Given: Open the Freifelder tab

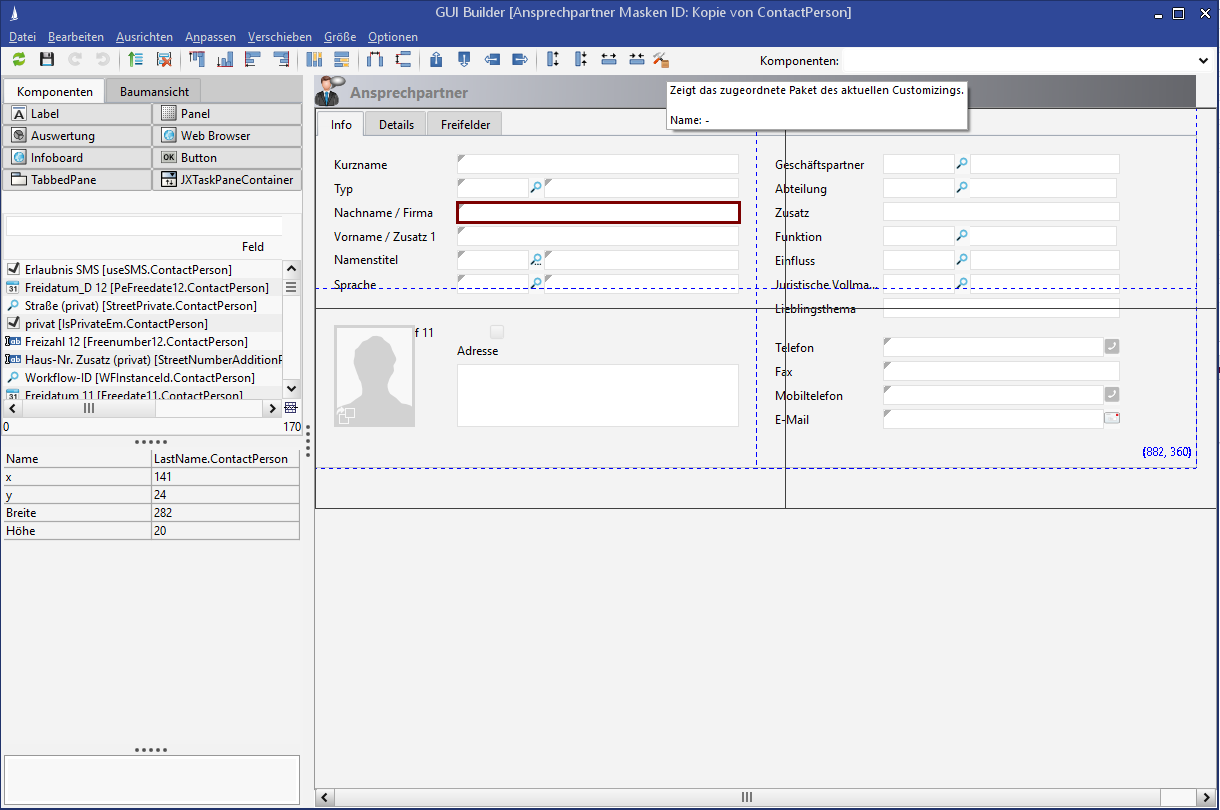Looking at the screenshot, I should point(464,124).
